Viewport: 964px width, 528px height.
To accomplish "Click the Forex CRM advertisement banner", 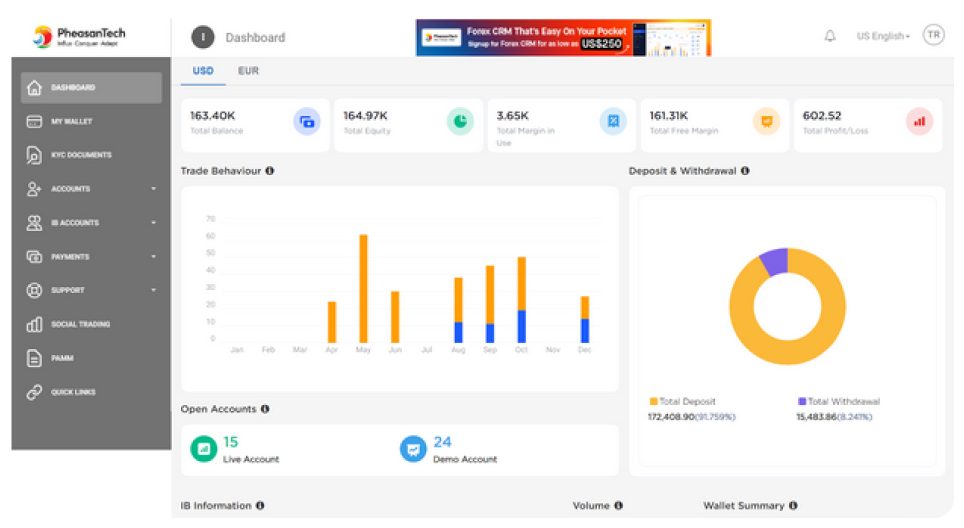I will coord(563,37).
